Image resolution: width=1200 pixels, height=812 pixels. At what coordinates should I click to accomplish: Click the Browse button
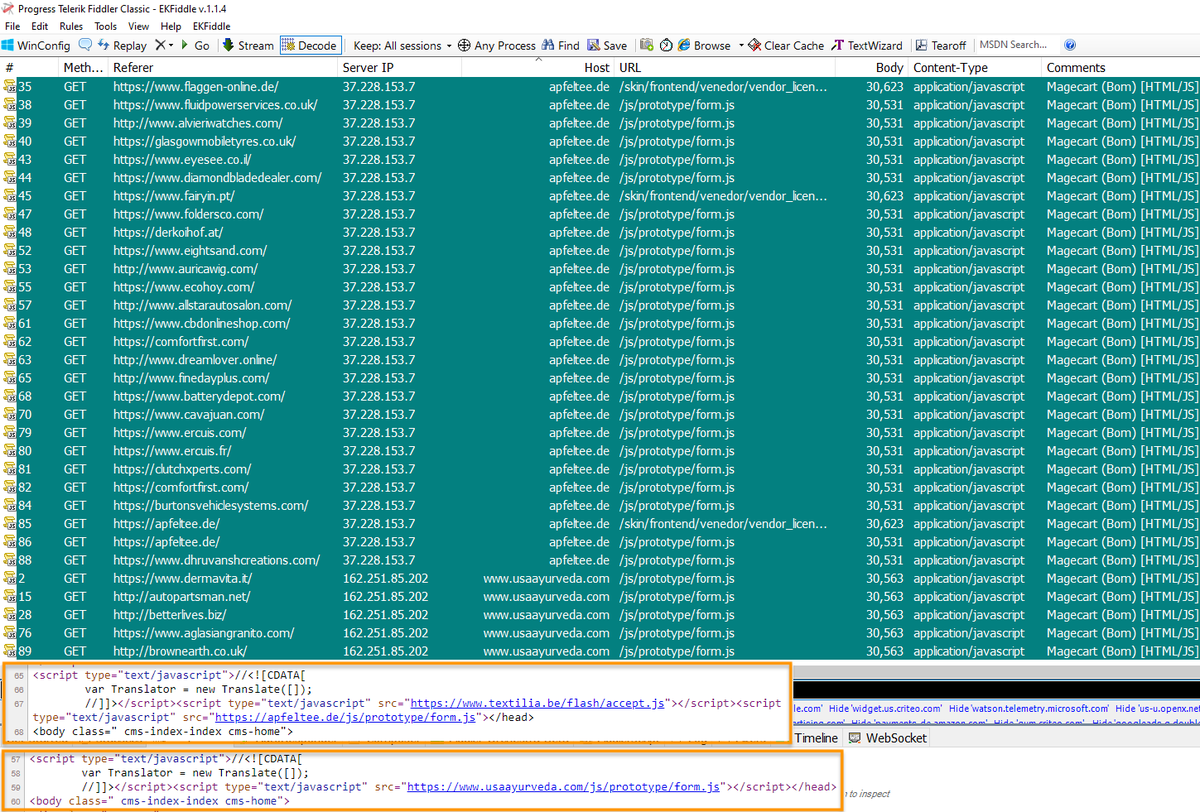click(x=704, y=45)
